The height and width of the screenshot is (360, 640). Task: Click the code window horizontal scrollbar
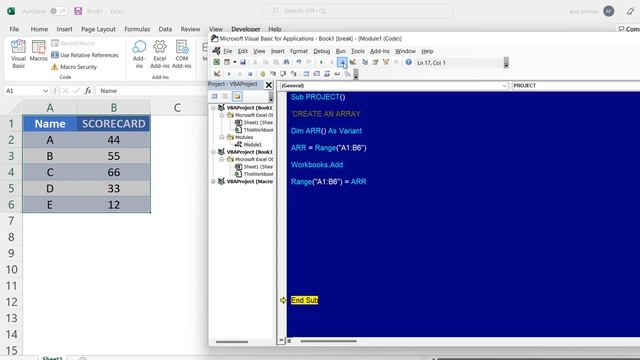click(x=329, y=341)
